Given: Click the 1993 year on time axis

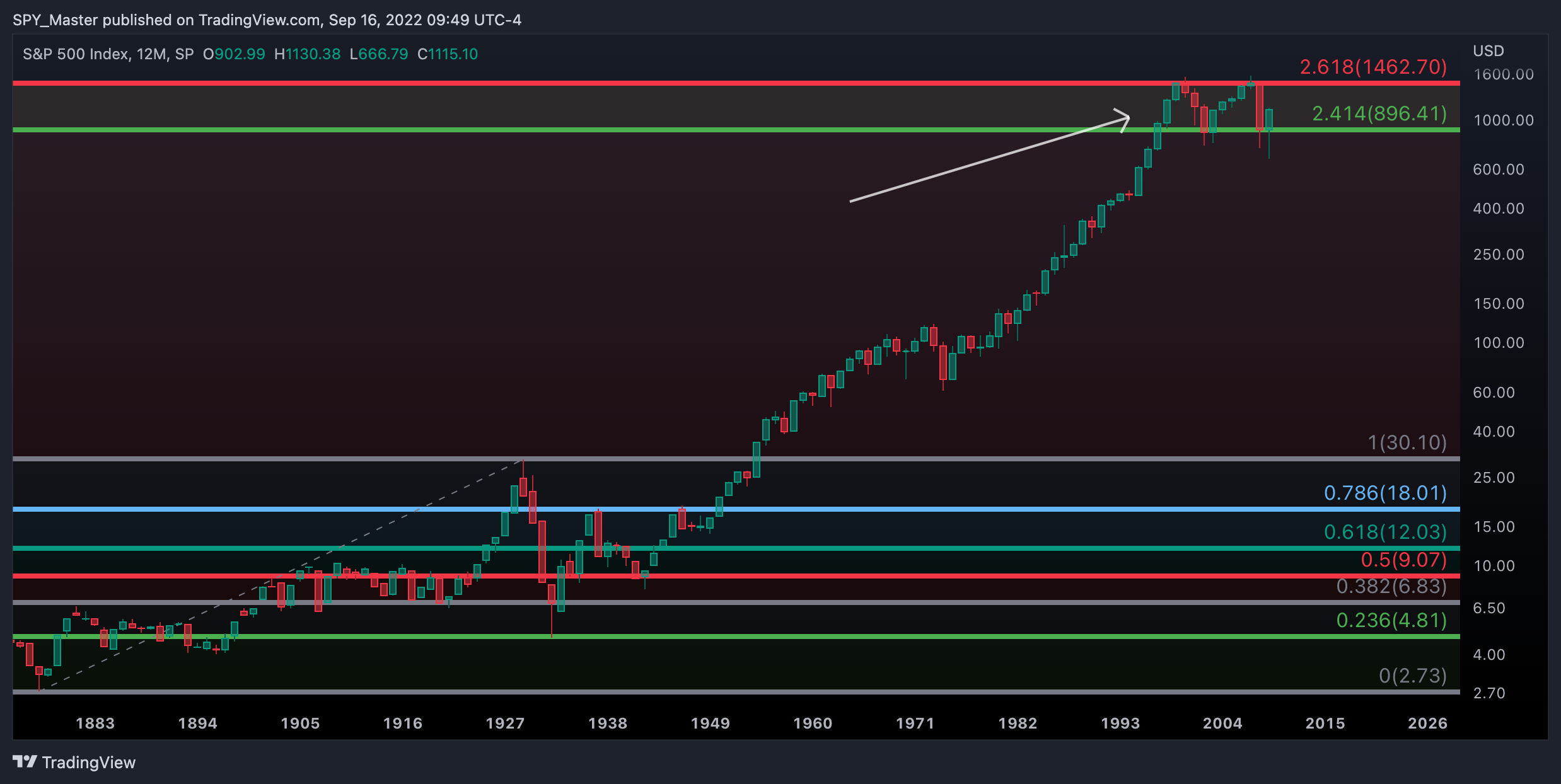Looking at the screenshot, I should pos(1120,723).
